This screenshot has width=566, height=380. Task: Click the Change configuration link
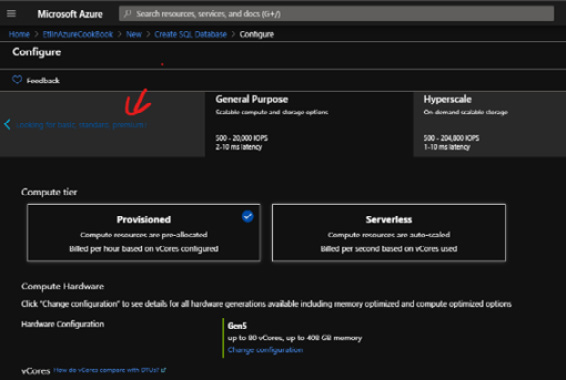pyautogui.click(x=265, y=350)
